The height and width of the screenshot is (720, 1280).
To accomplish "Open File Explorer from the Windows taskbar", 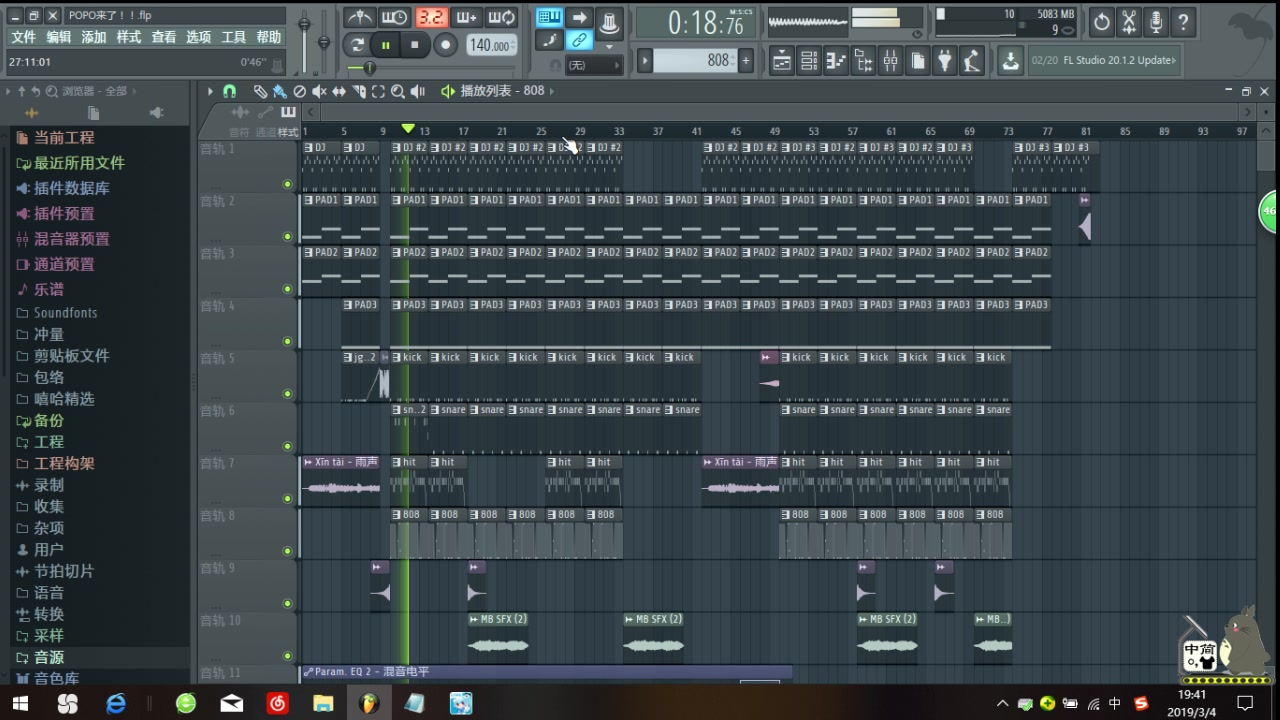I will (323, 703).
